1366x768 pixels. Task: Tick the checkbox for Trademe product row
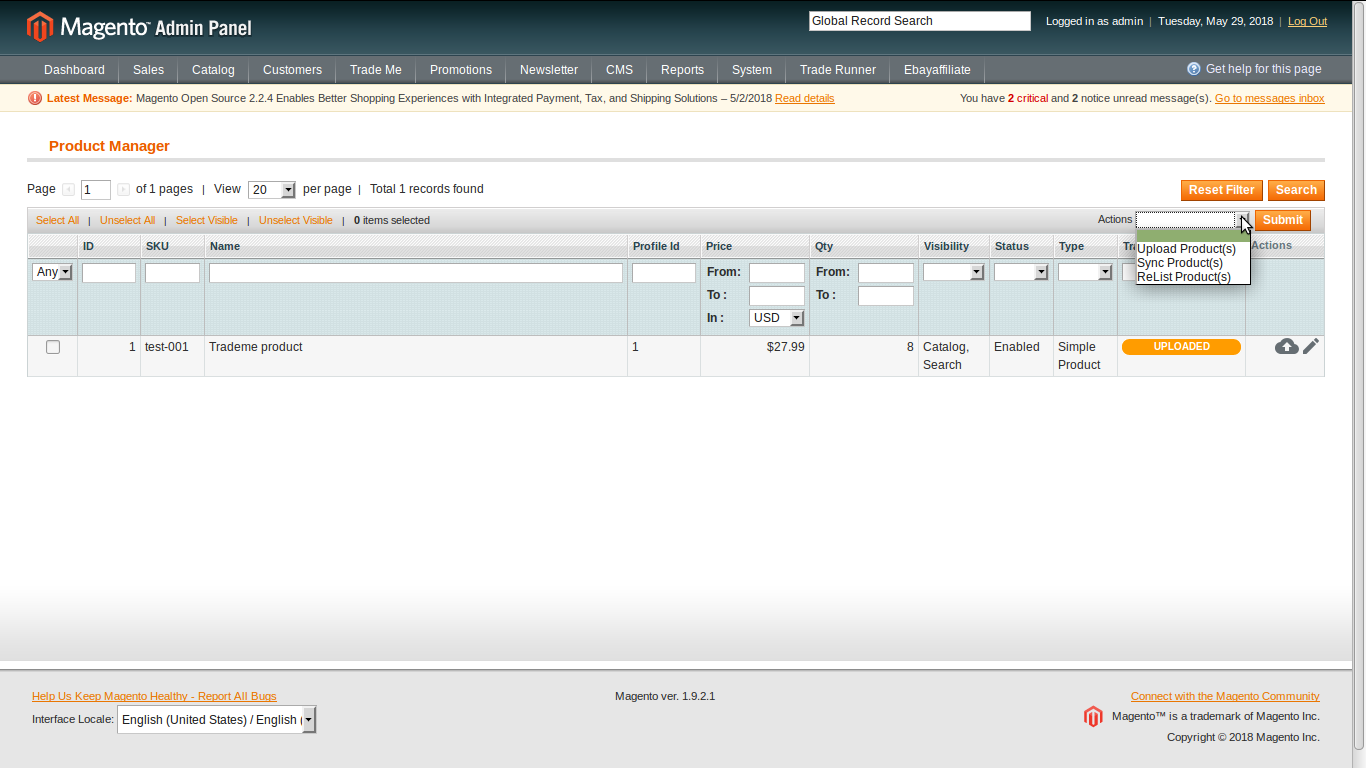pyautogui.click(x=53, y=347)
